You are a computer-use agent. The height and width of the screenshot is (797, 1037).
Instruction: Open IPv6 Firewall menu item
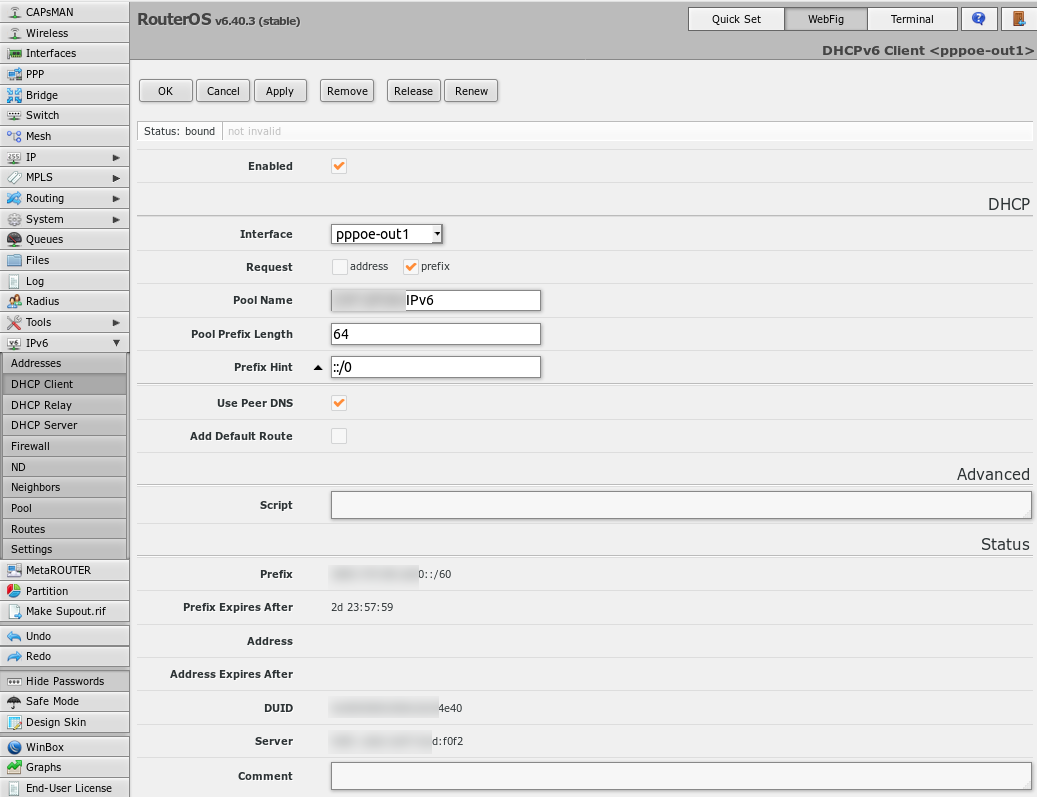click(x=64, y=446)
